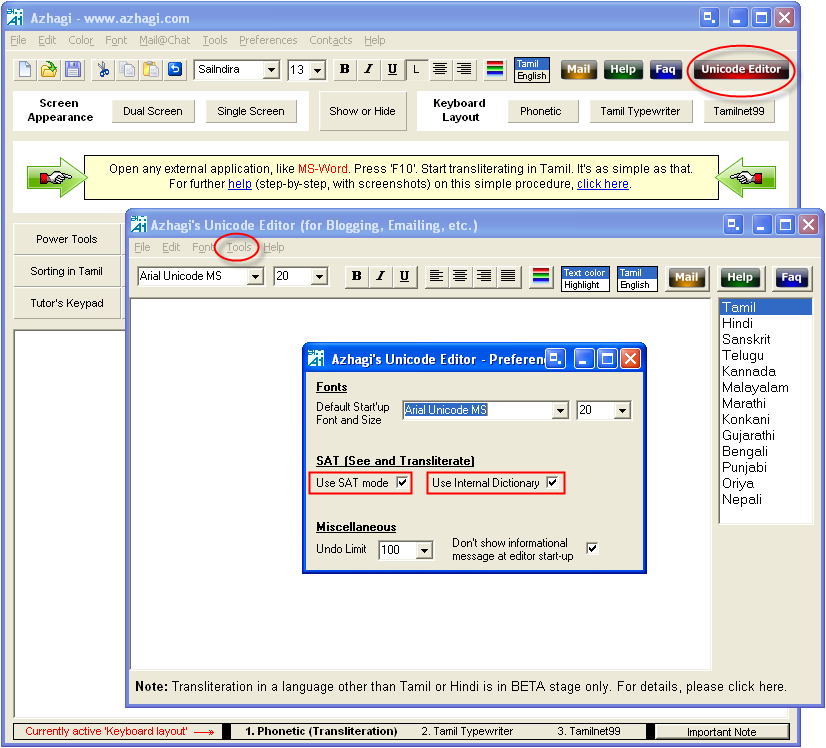Click the Copy icon in main toolbar

(x=127, y=70)
